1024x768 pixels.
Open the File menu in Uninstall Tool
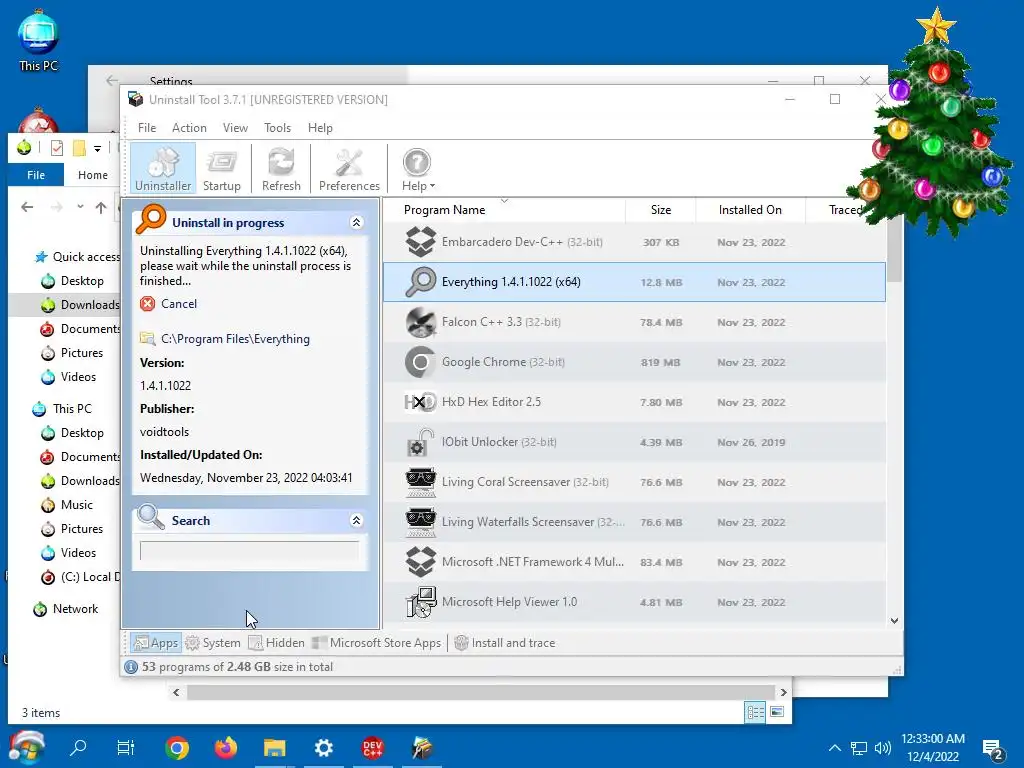click(147, 128)
